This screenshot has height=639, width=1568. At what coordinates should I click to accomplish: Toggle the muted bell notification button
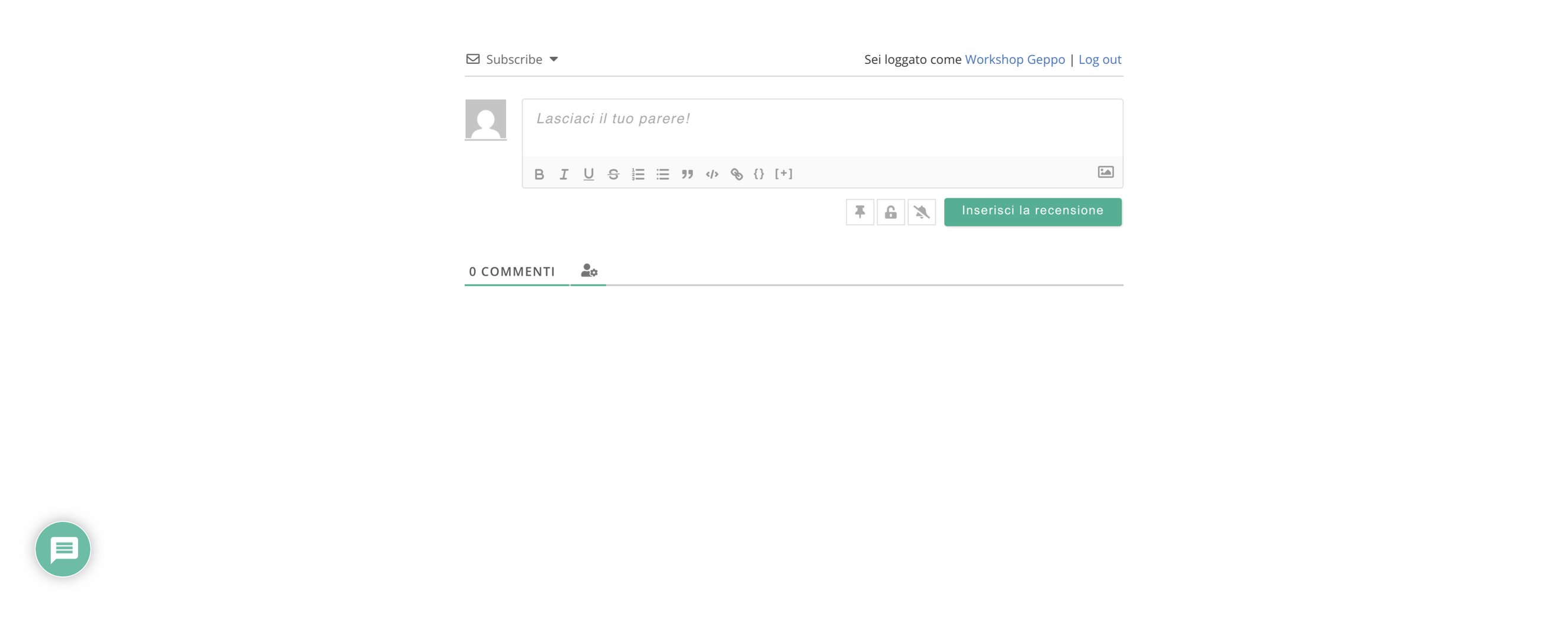point(922,212)
